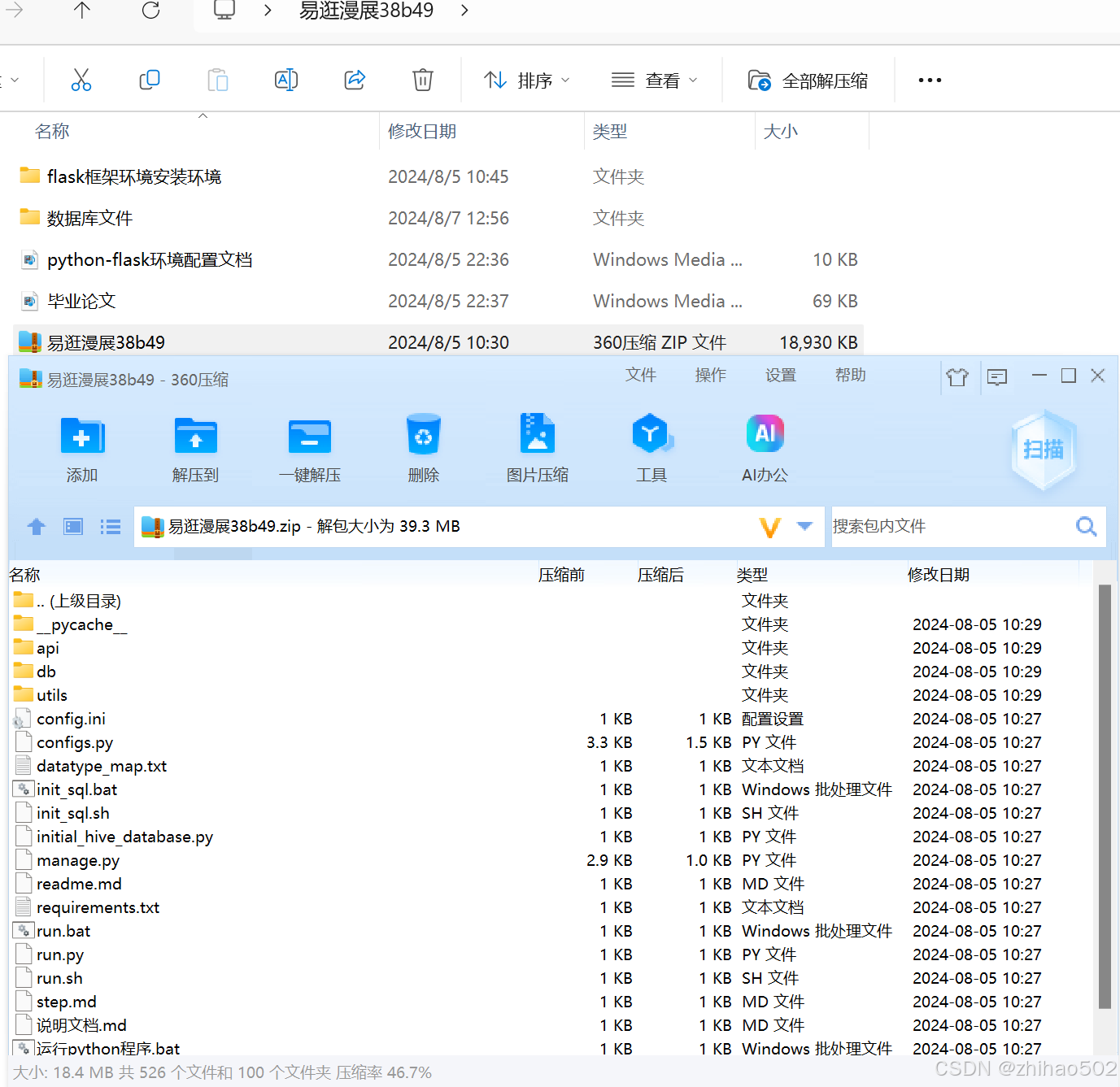Click the skin (shirt) icon in 360压缩 title bar
1120x1087 pixels.
957,376
